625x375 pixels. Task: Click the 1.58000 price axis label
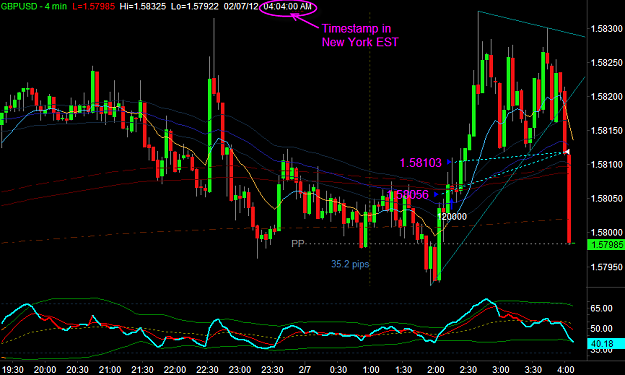[607, 232]
